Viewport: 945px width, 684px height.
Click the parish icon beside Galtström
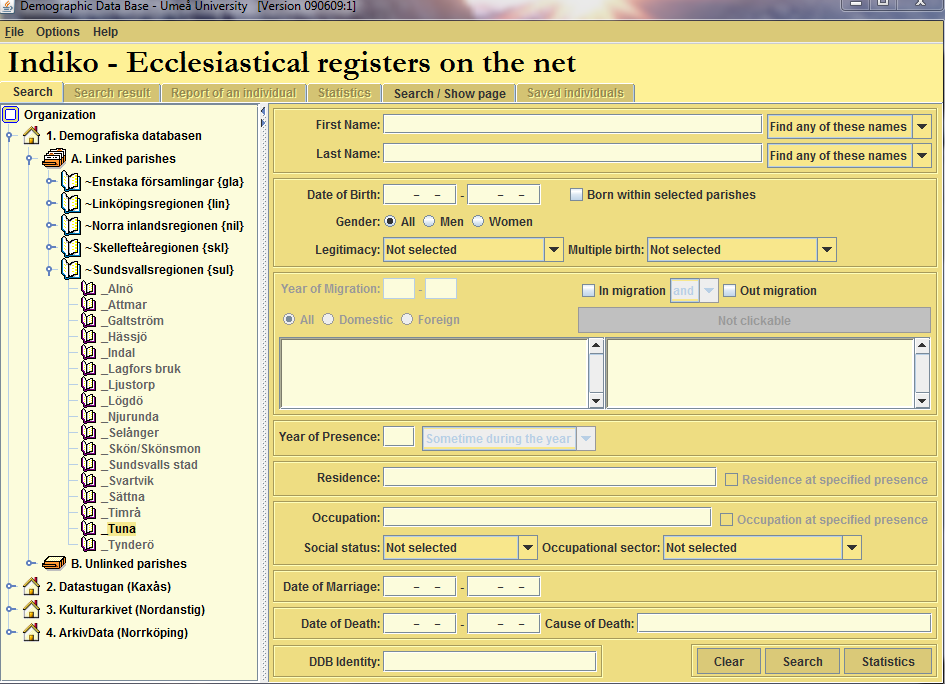89,321
